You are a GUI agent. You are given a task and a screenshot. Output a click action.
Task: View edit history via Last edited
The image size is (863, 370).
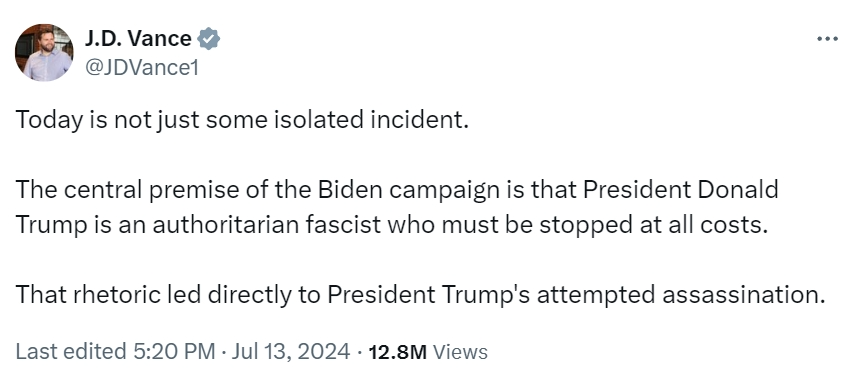[x=71, y=351]
